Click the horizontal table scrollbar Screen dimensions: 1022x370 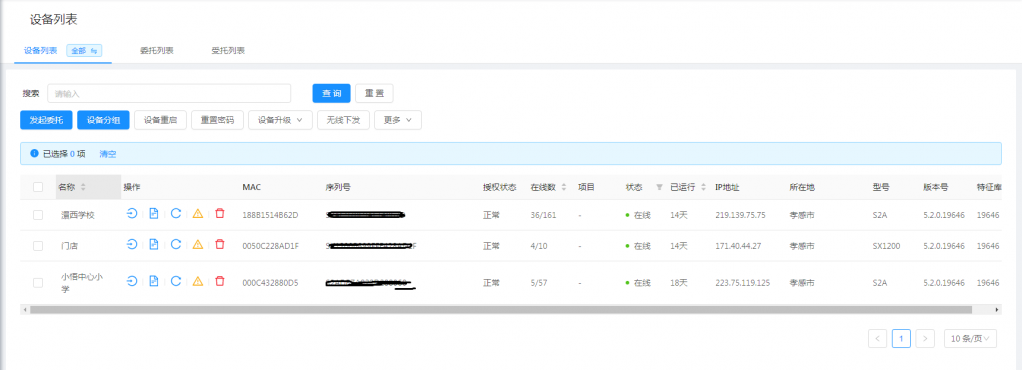coord(501,309)
